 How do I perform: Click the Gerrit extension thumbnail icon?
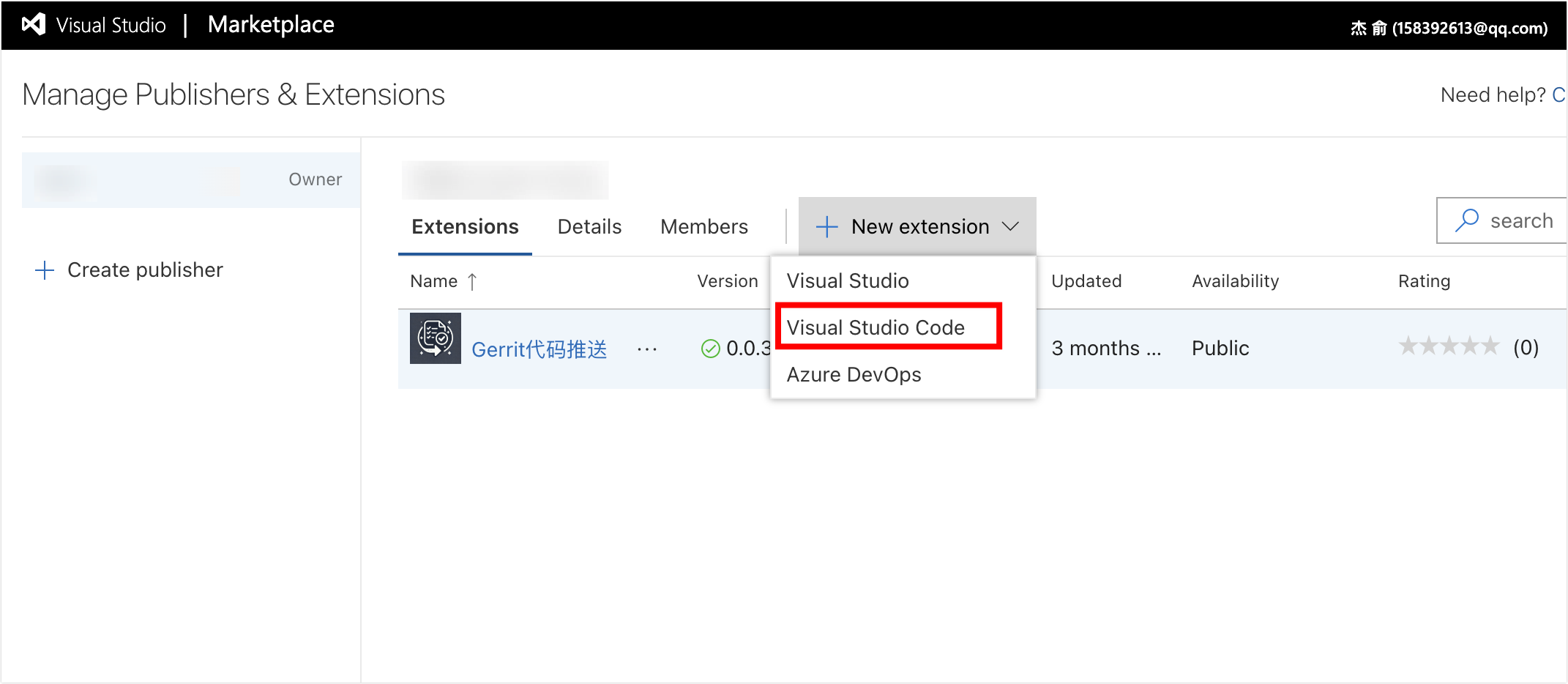(436, 338)
